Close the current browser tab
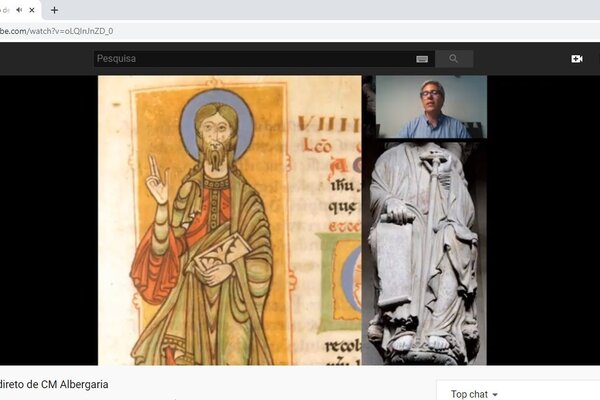 pos(32,10)
